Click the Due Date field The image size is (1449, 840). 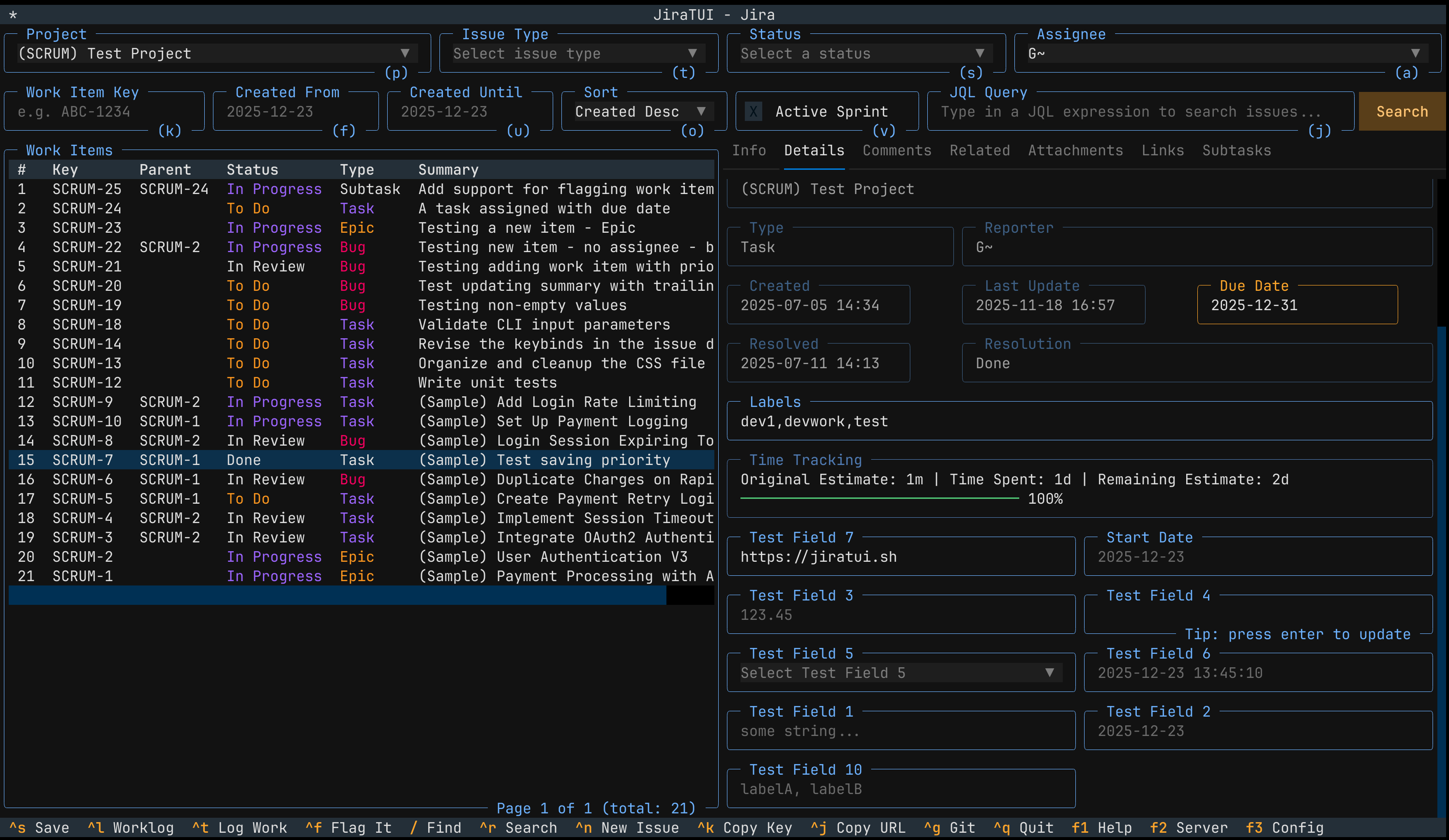pyautogui.click(x=1297, y=305)
